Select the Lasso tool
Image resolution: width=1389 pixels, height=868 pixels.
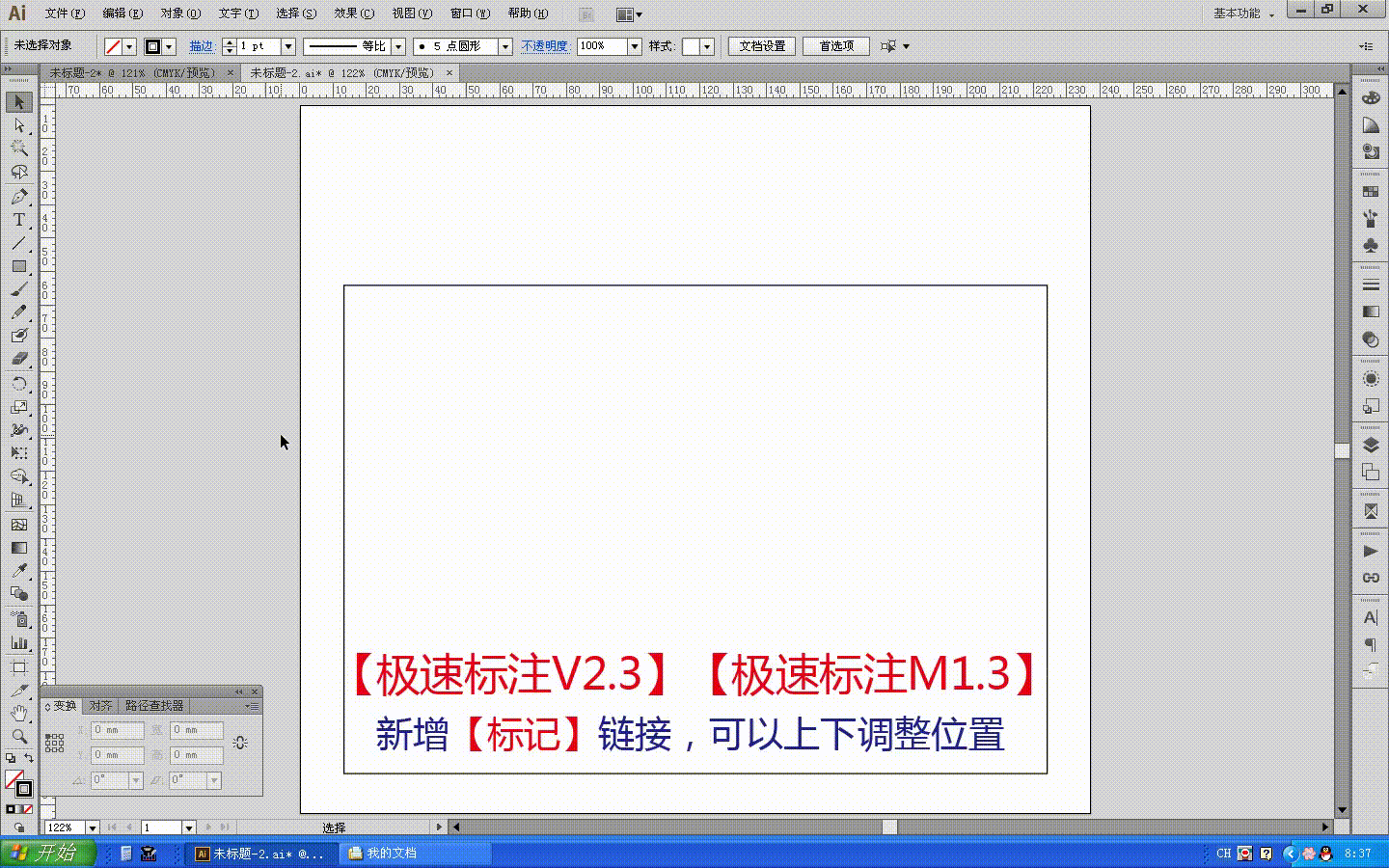pos(18,173)
